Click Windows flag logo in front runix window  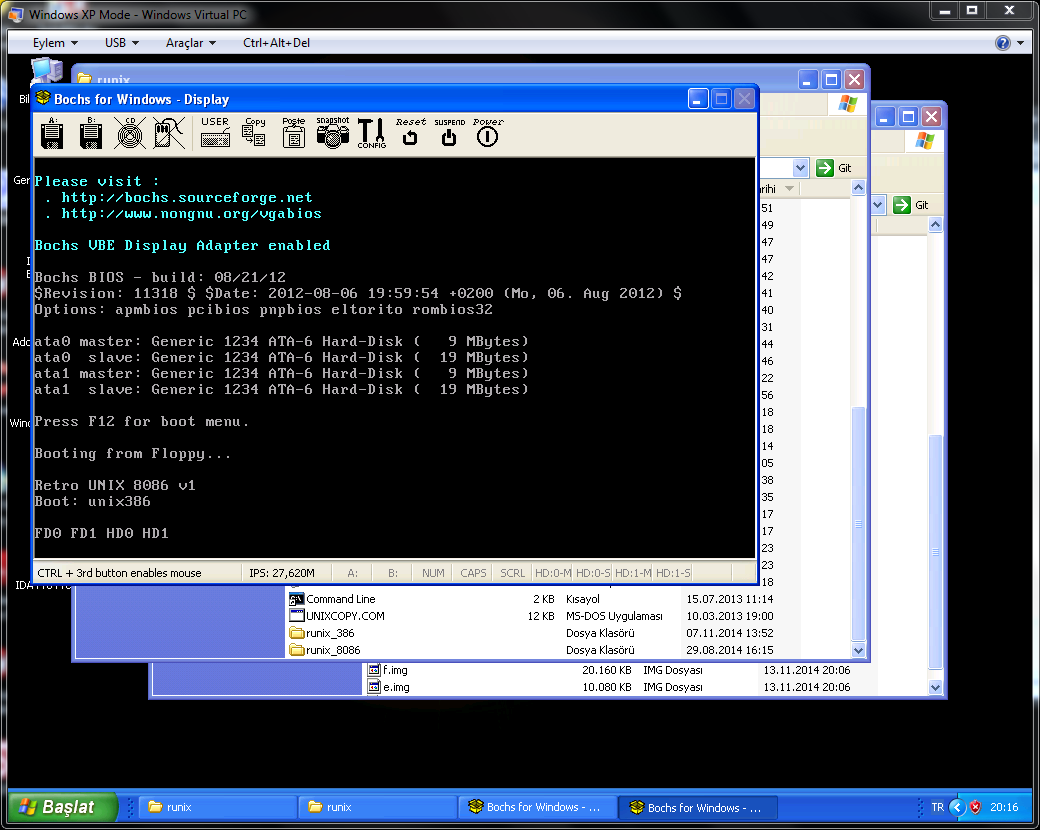coord(847,104)
